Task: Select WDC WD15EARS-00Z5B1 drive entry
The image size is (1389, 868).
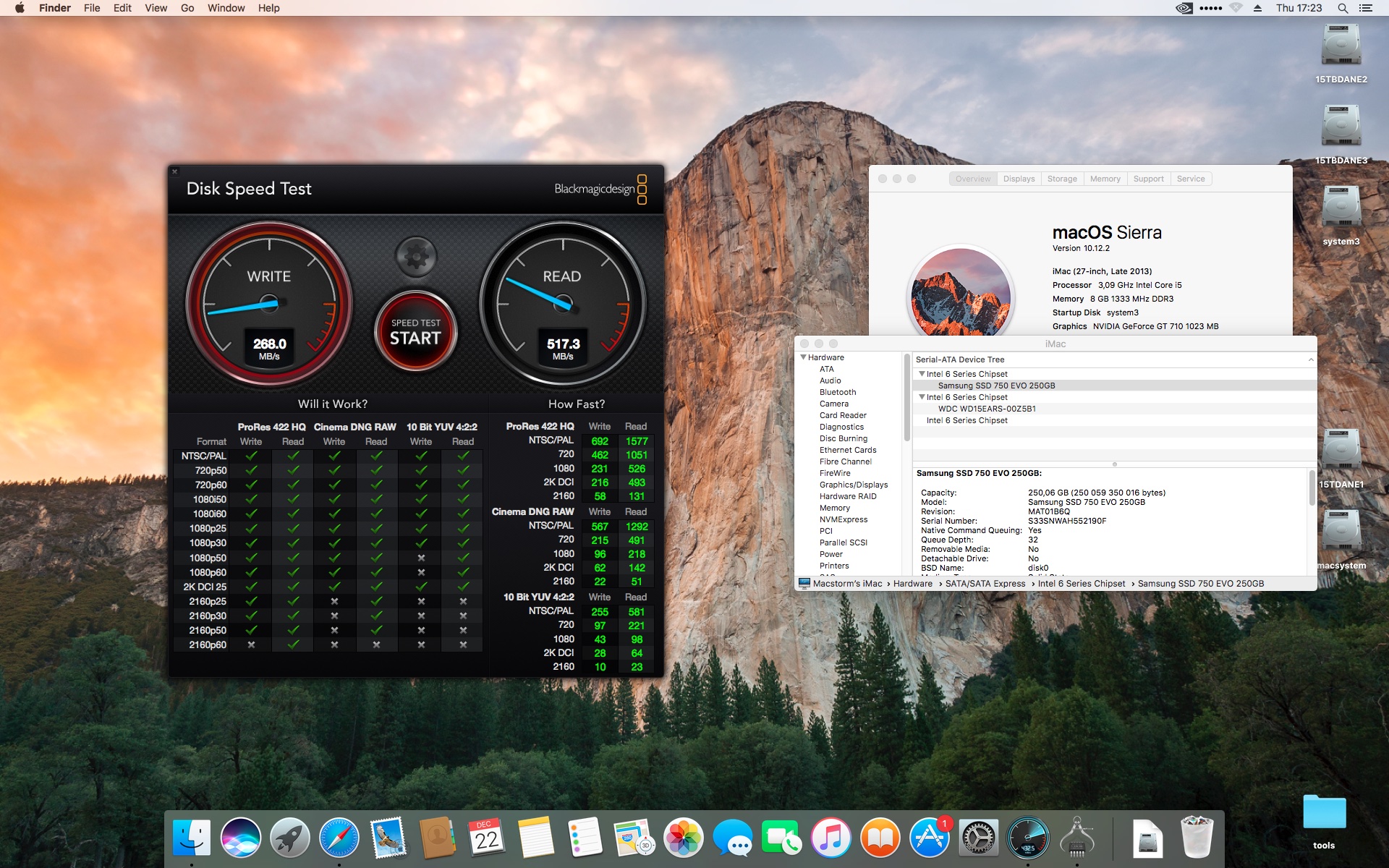Action: pyautogui.click(x=987, y=409)
